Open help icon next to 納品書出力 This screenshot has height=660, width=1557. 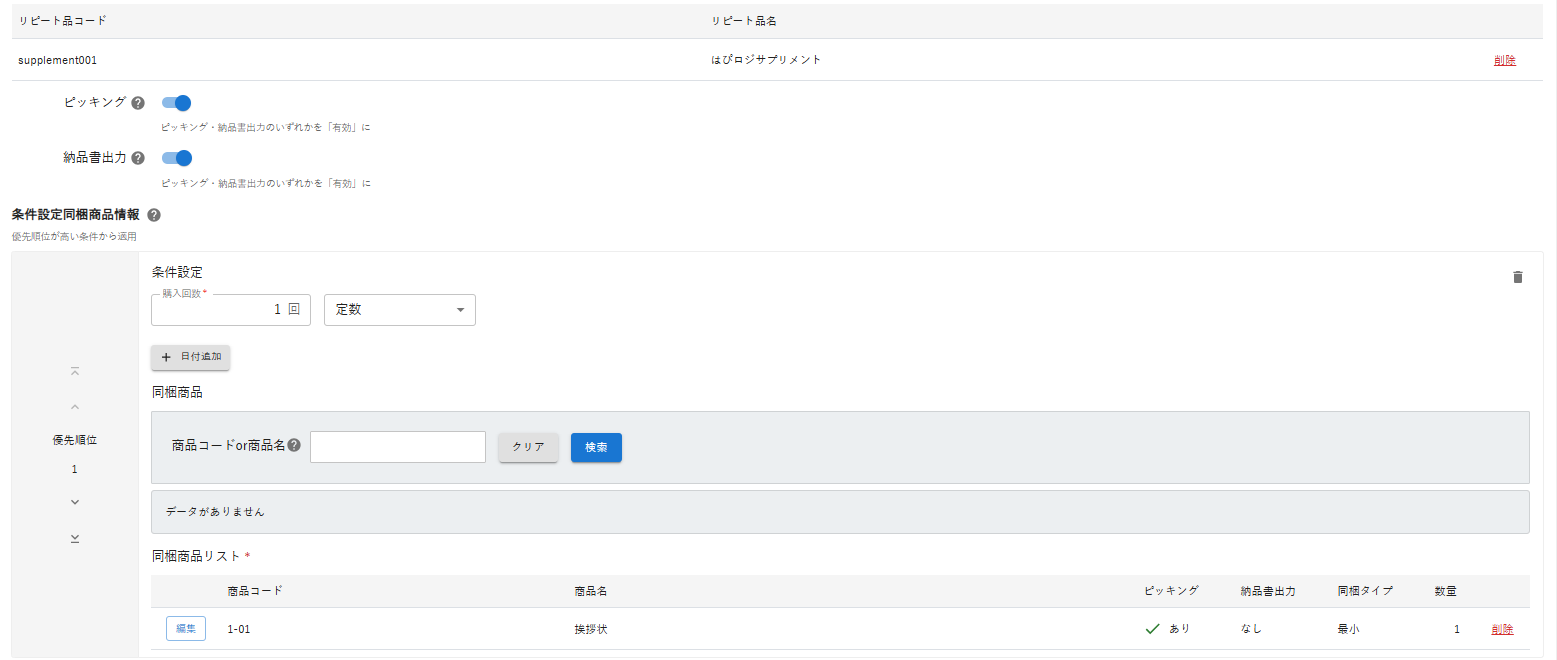pyautogui.click(x=138, y=158)
